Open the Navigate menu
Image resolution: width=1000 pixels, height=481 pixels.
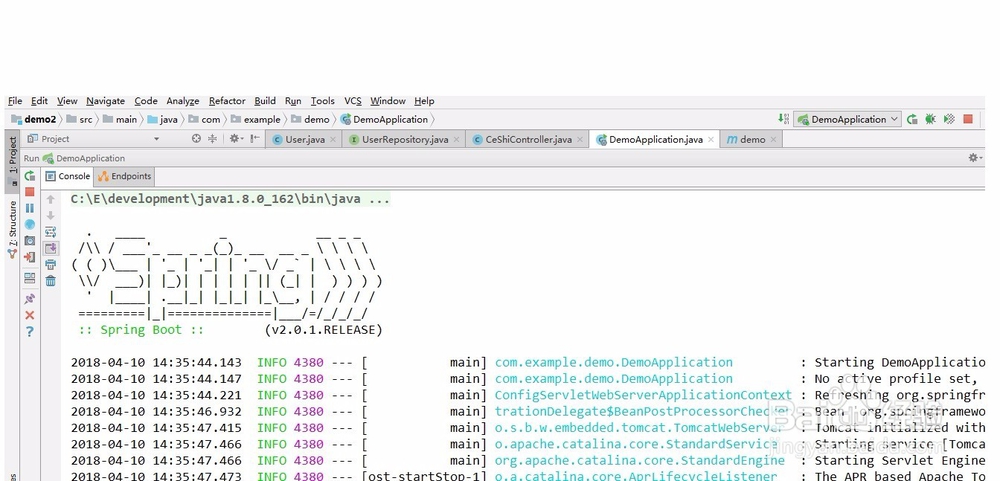tap(105, 101)
